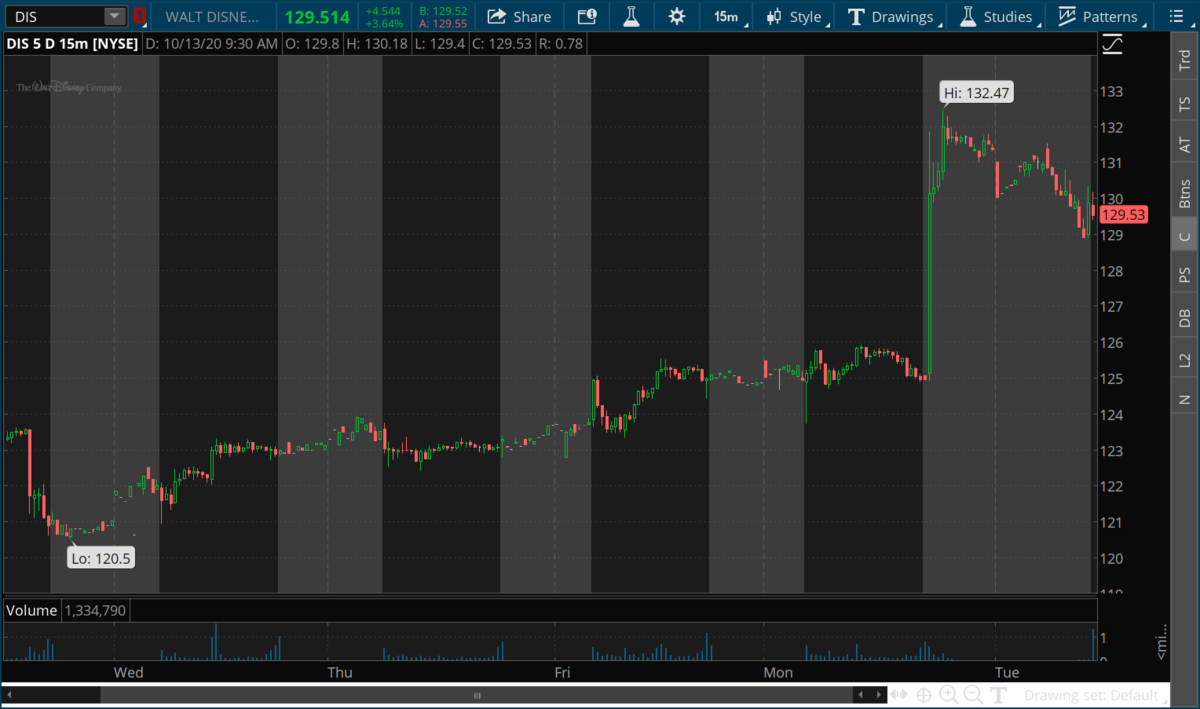Open the Trd sidebar tab
1200x709 pixels.
[x=1184, y=62]
